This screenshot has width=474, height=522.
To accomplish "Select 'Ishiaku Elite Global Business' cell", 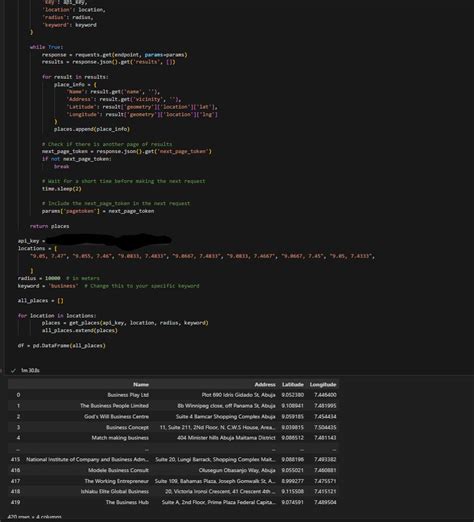I will pos(115,491).
